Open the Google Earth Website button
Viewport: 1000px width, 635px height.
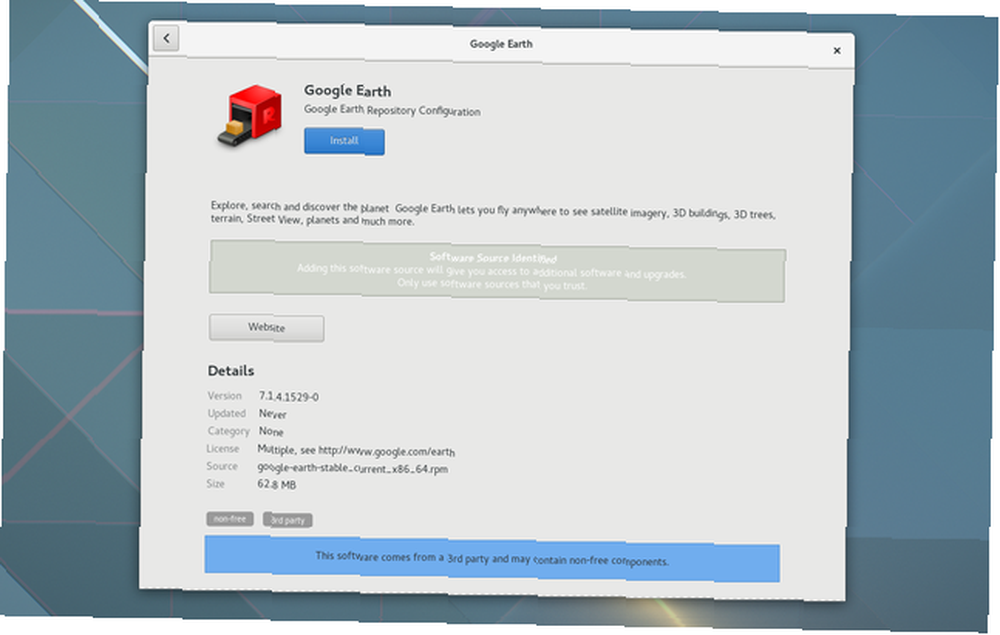(267, 328)
